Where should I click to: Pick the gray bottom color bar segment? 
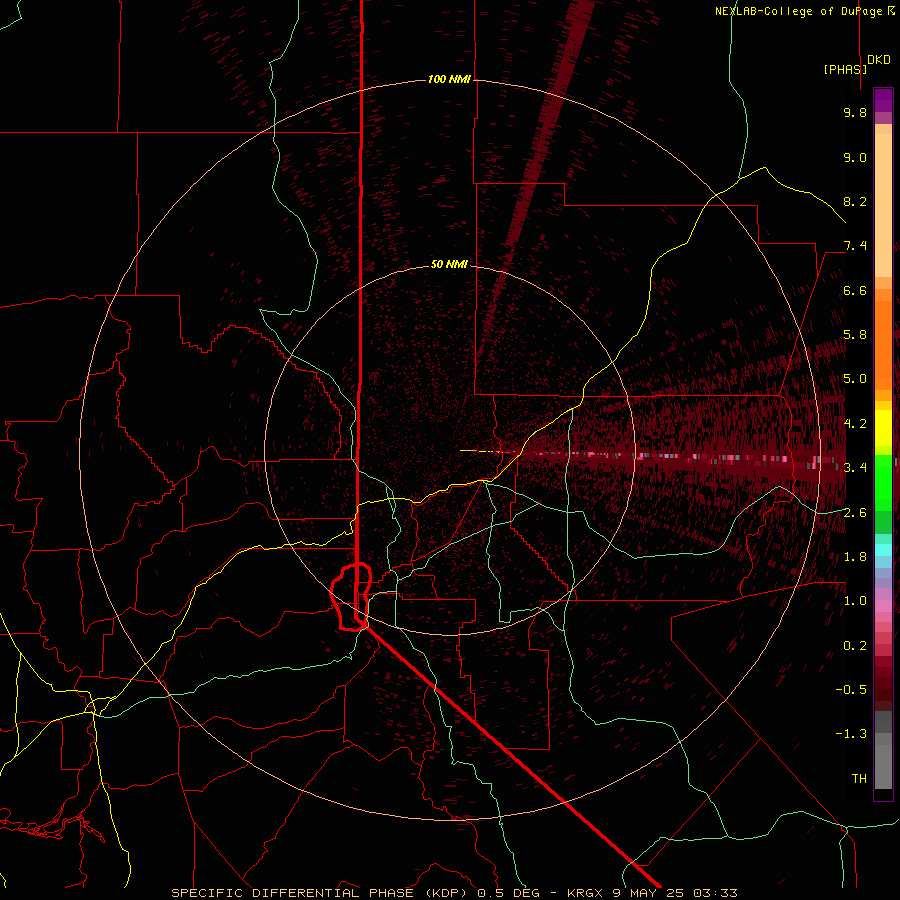[x=883, y=766]
